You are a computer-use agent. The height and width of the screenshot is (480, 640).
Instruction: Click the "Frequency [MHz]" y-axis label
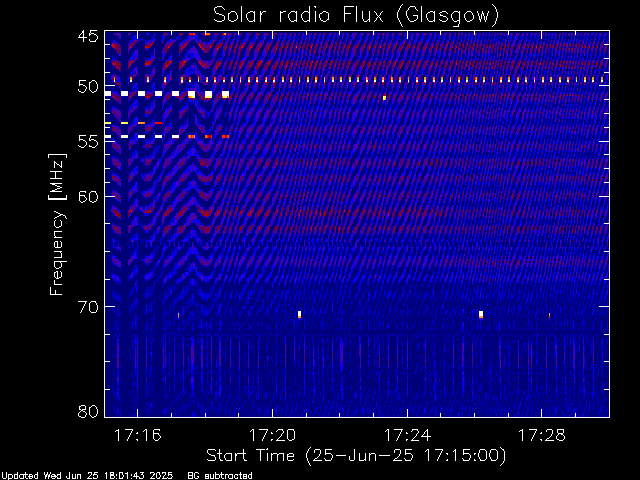58,224
